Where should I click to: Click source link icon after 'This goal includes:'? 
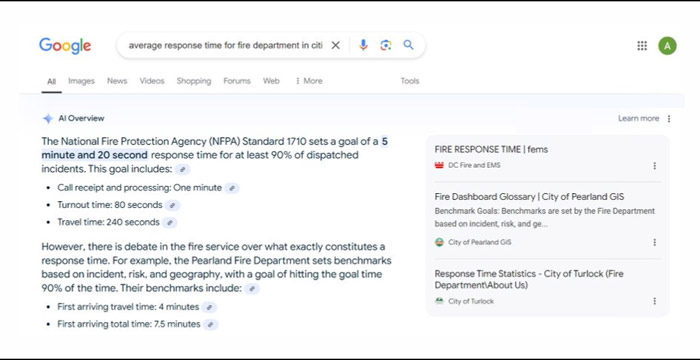click(x=183, y=170)
